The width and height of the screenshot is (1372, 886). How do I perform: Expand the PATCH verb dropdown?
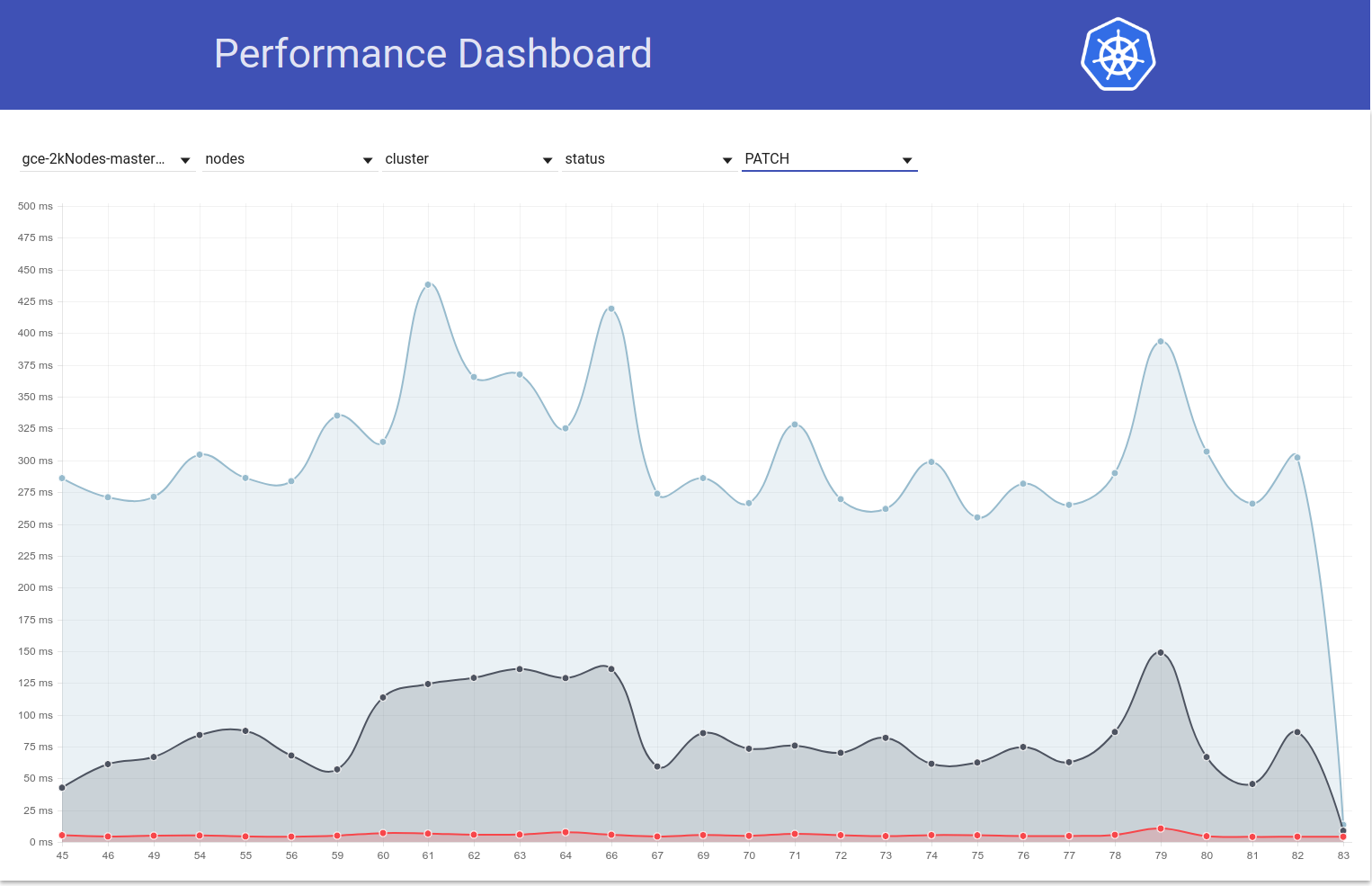point(829,159)
